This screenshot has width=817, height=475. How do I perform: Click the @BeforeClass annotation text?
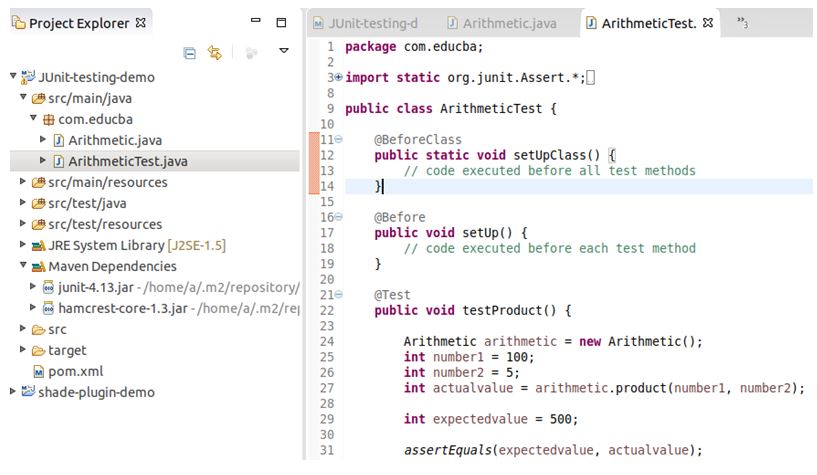[x=418, y=140]
